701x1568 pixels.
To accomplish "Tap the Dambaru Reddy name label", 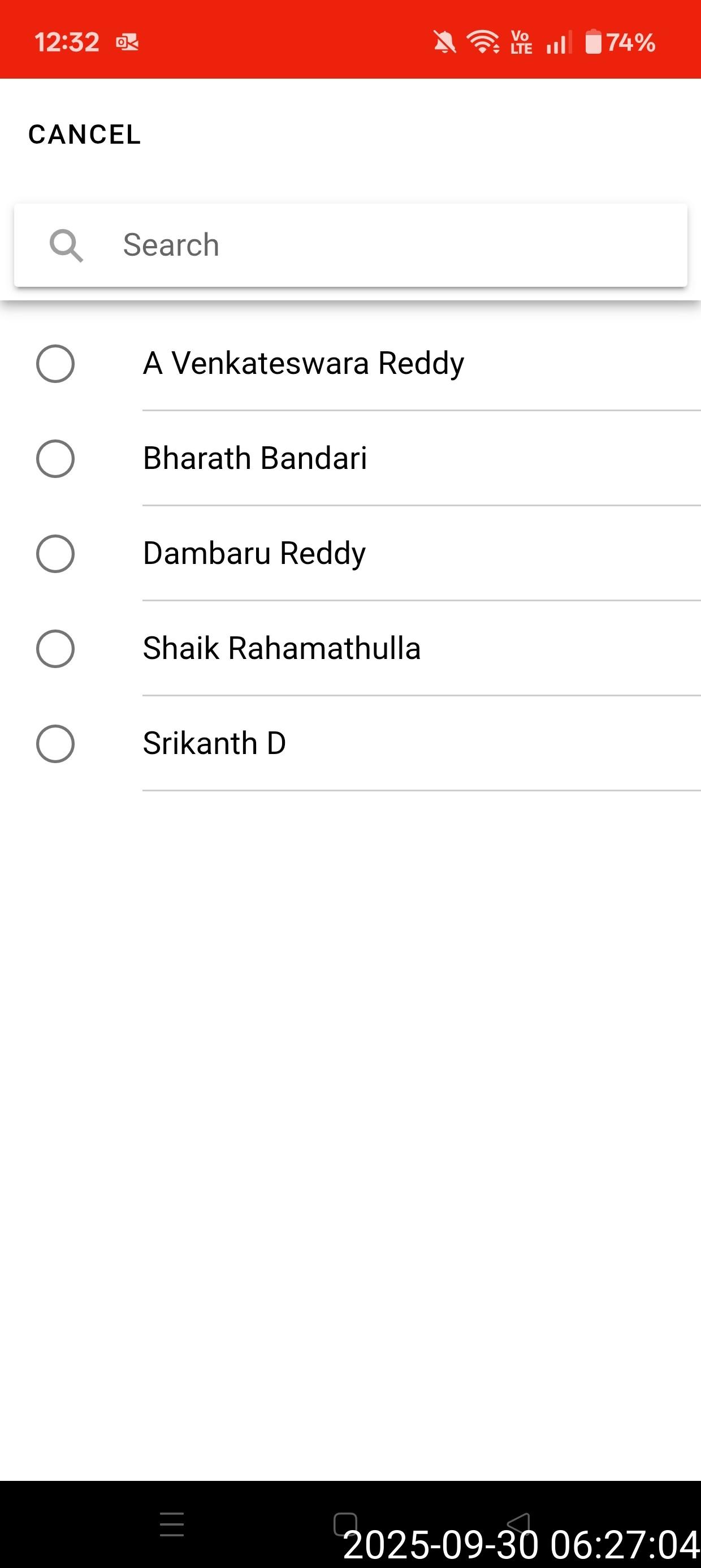I will point(254,553).
